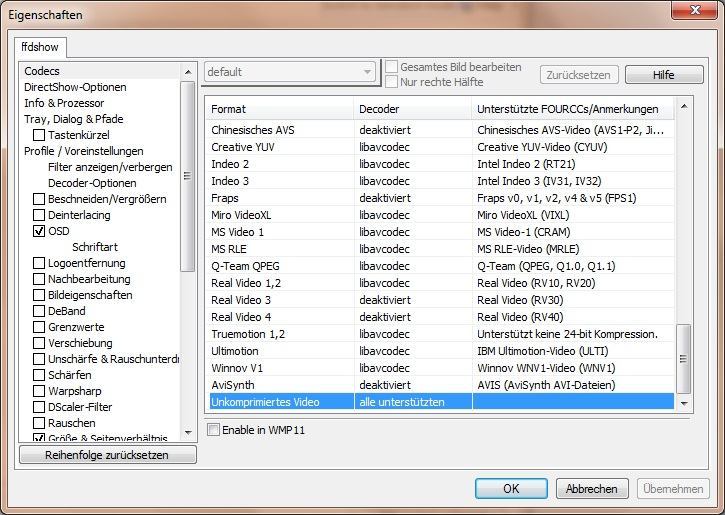Click scroll down arrow of codec table
This screenshot has height=515, width=725.
tap(684, 404)
